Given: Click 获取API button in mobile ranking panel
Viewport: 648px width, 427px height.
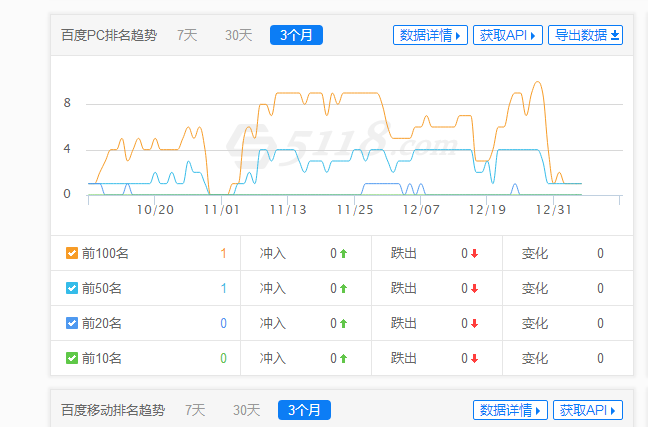Looking at the screenshot, I should point(588,410).
